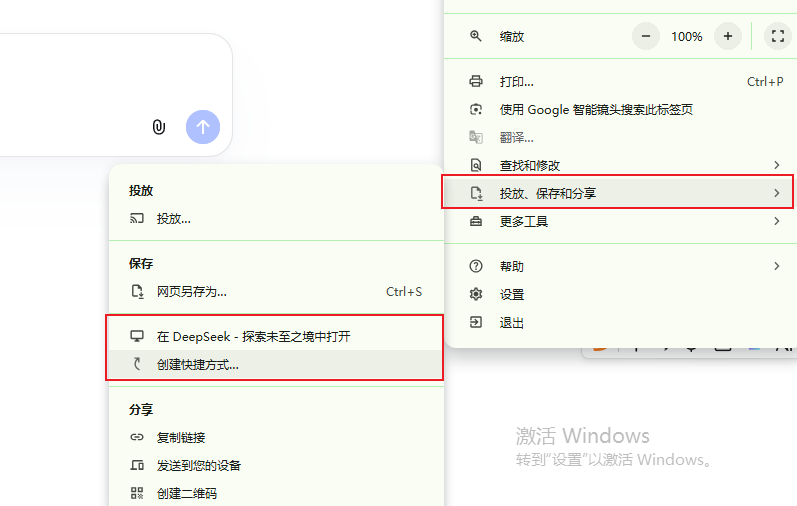Expand the 投放、保存和分享 chevron arrow
This screenshot has height=506, width=797.
[777, 193]
